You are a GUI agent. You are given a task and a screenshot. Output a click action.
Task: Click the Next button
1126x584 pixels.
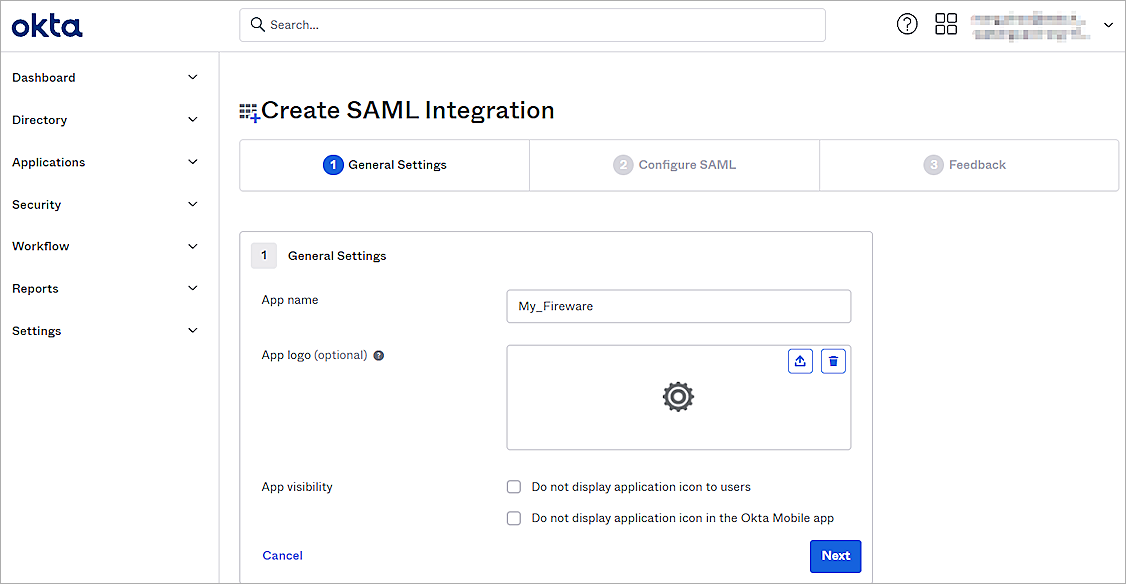(835, 556)
